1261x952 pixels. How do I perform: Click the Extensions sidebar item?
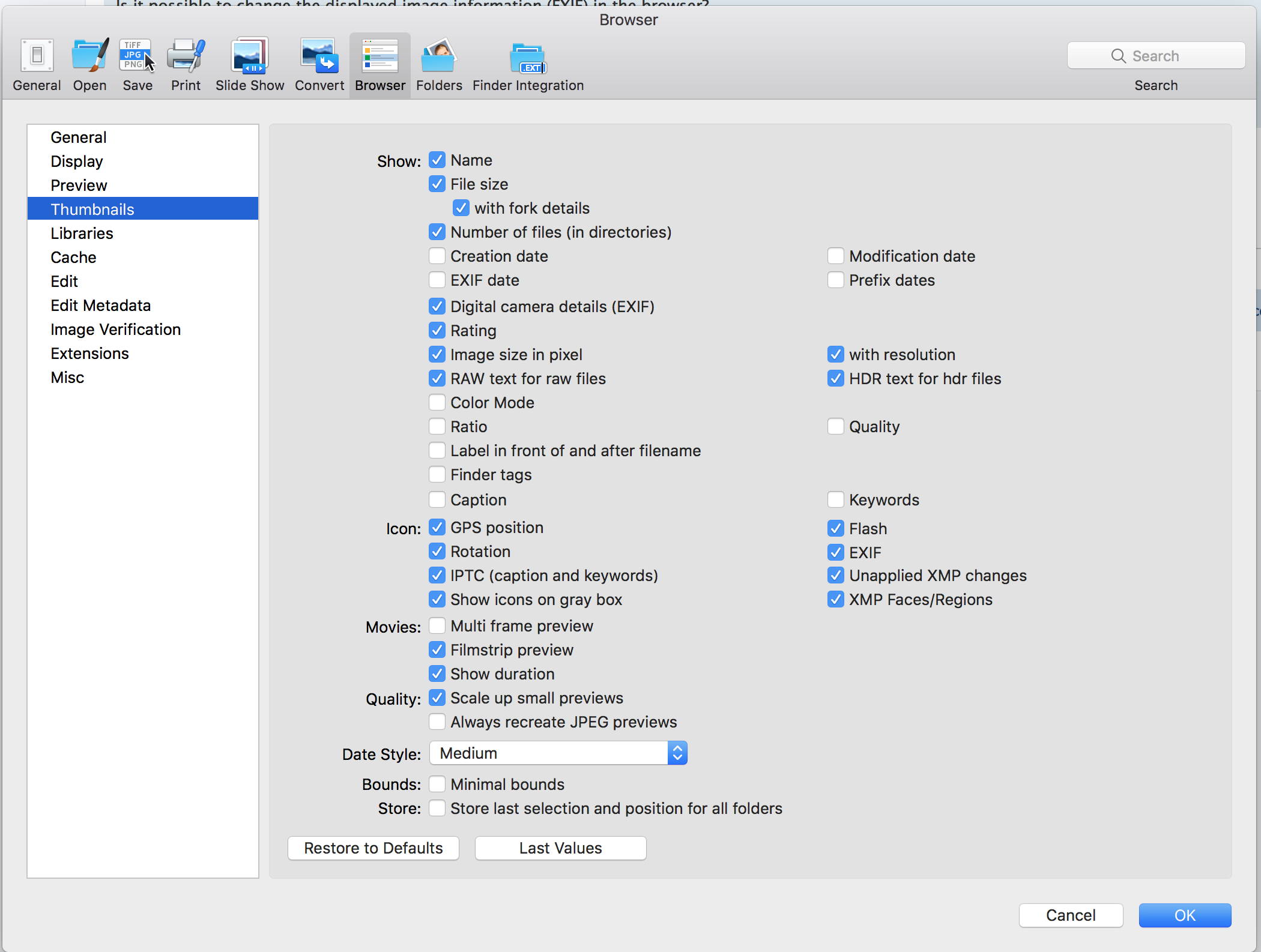[90, 353]
